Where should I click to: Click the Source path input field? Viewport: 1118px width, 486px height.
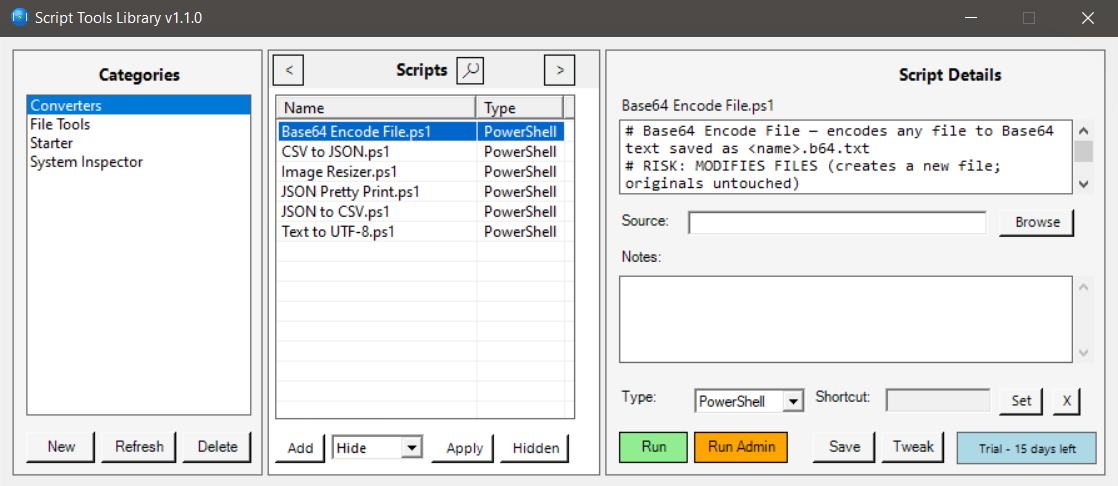click(x=837, y=222)
